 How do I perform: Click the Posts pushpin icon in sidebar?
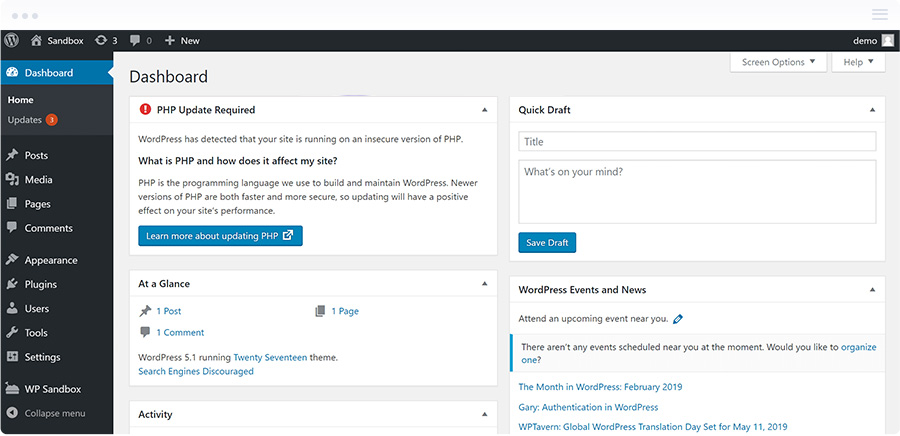11,155
